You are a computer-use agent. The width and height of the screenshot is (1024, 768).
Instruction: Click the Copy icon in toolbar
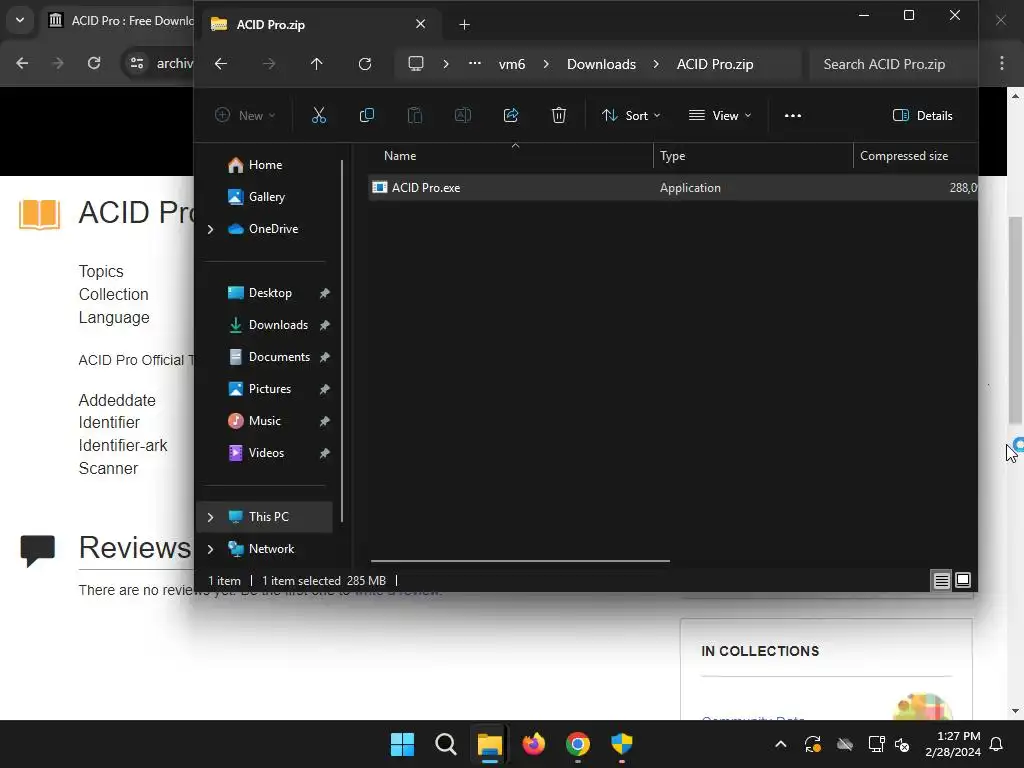click(x=367, y=116)
